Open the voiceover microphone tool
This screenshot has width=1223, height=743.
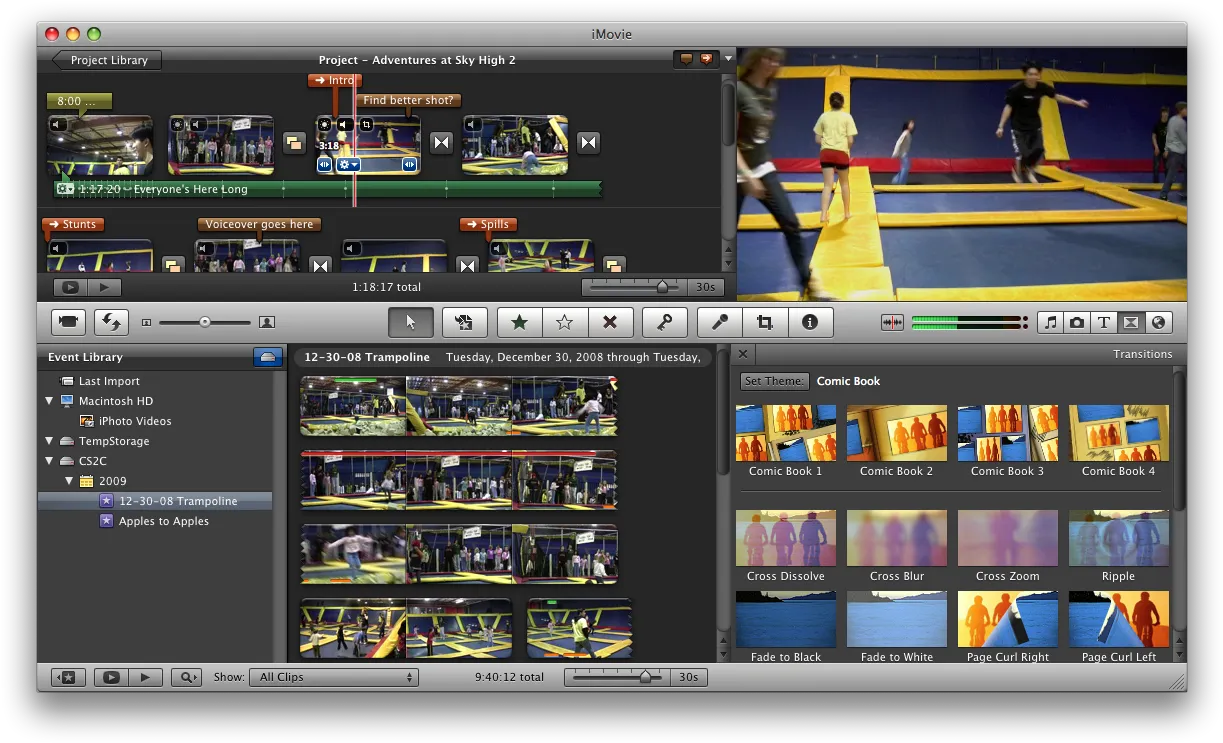click(719, 322)
